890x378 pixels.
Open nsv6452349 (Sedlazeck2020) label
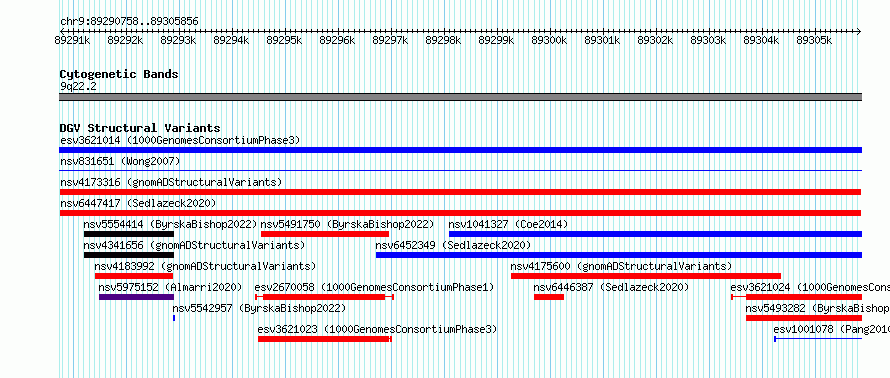453,245
